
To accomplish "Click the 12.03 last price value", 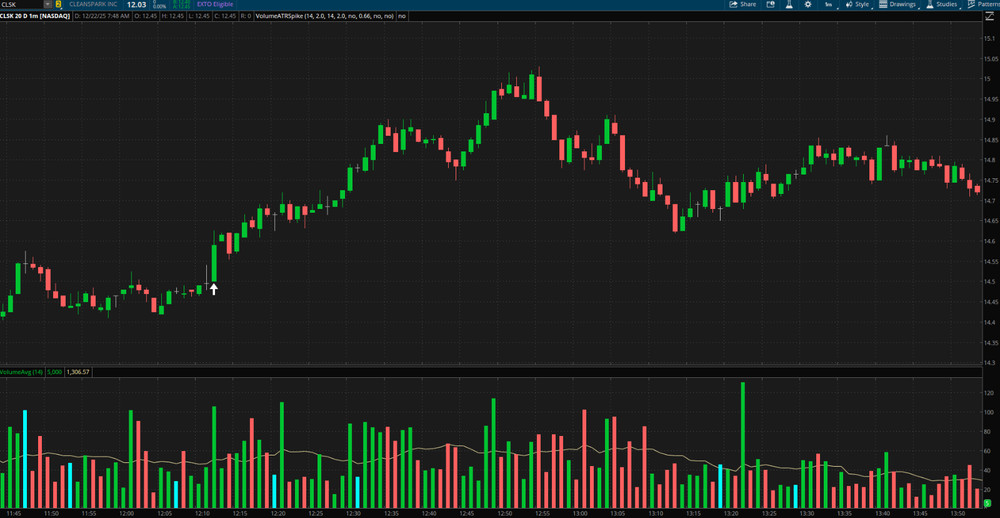I will click(x=136, y=4).
